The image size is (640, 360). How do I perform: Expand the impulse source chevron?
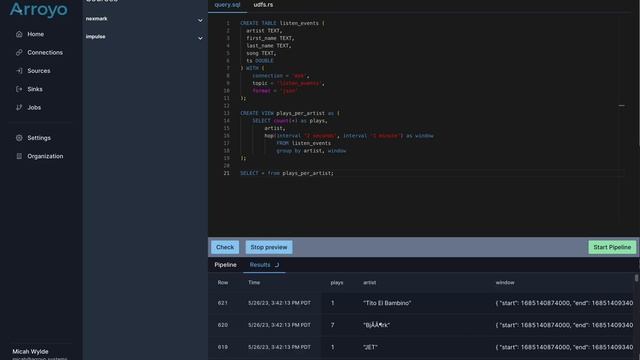coord(200,38)
